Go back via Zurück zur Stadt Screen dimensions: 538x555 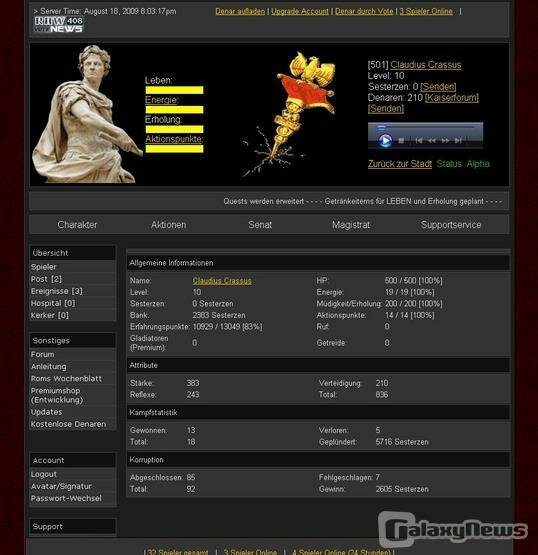[x=400, y=164]
